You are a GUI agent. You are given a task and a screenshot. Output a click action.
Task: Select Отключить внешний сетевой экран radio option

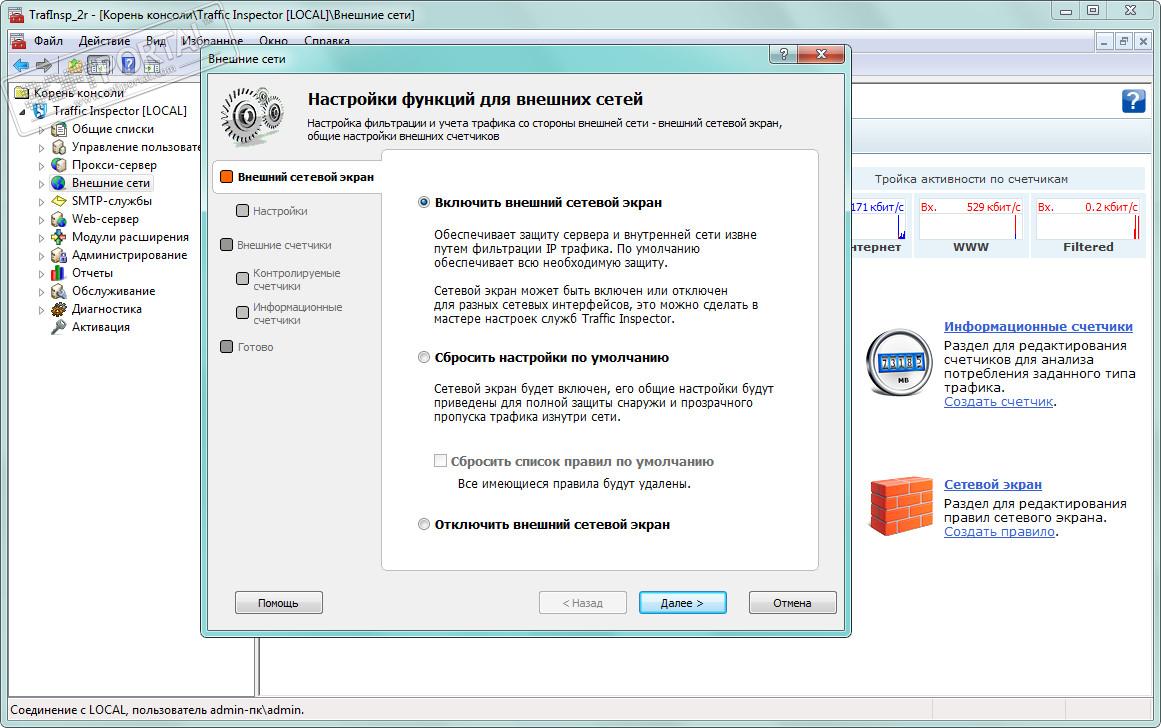424,524
